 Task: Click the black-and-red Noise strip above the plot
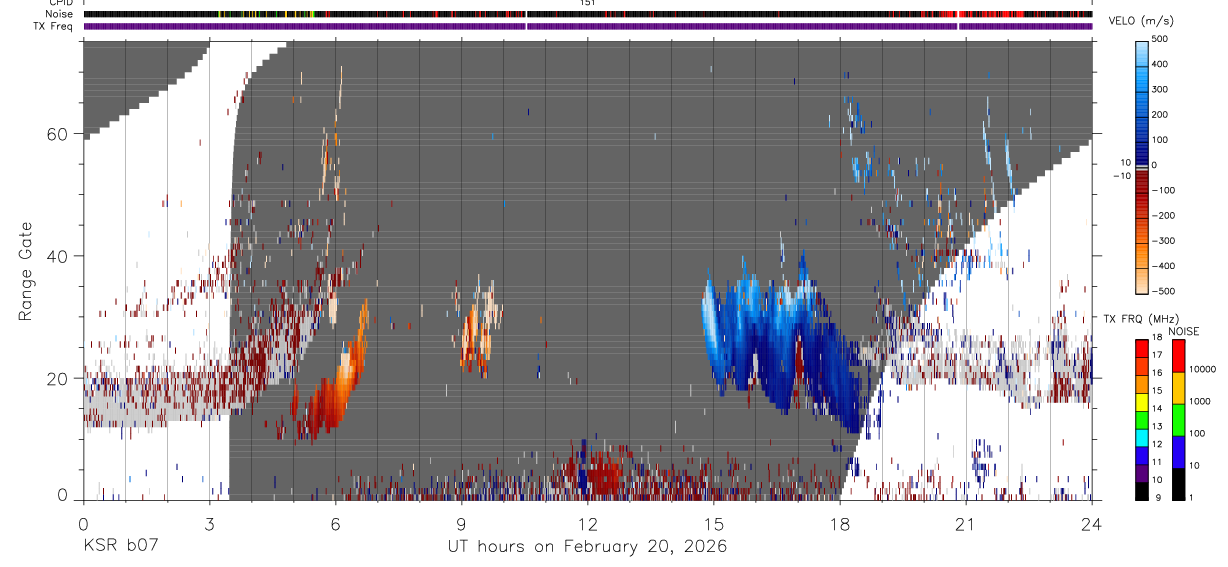click(588, 14)
